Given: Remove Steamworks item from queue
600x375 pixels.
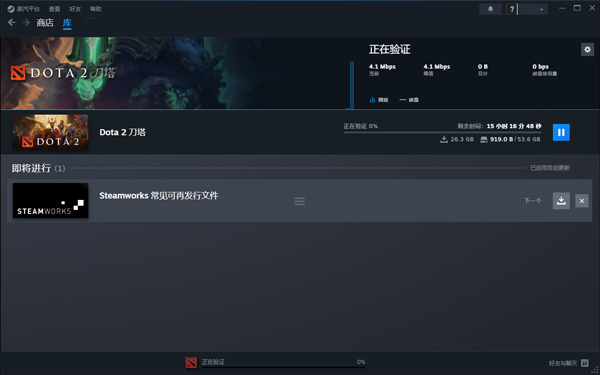Looking at the screenshot, I should click(582, 201).
